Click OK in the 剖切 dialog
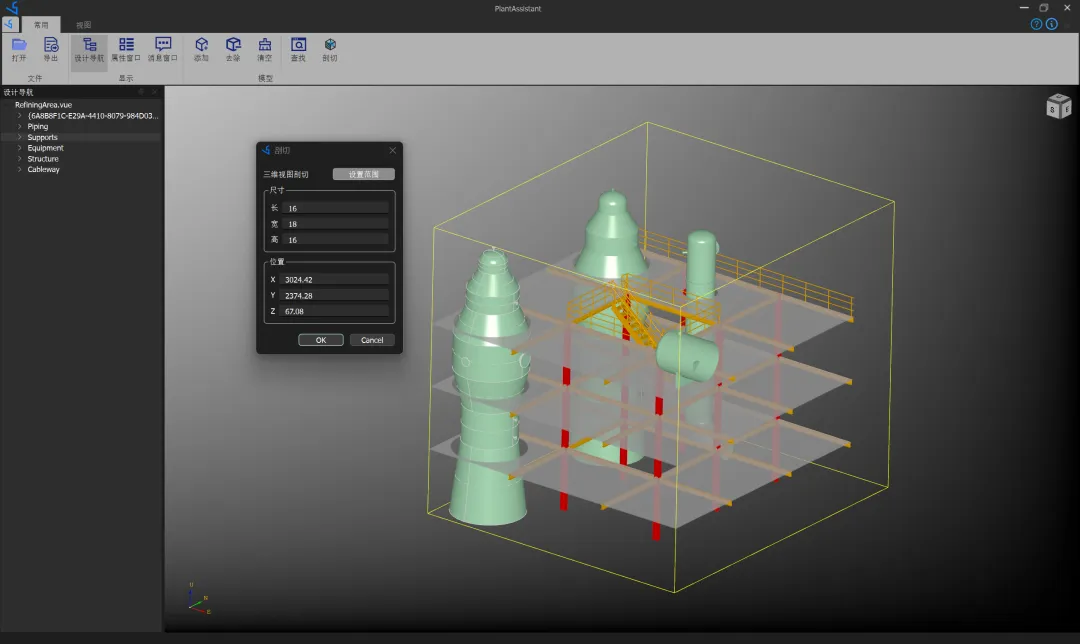The height and width of the screenshot is (644, 1080). click(321, 340)
